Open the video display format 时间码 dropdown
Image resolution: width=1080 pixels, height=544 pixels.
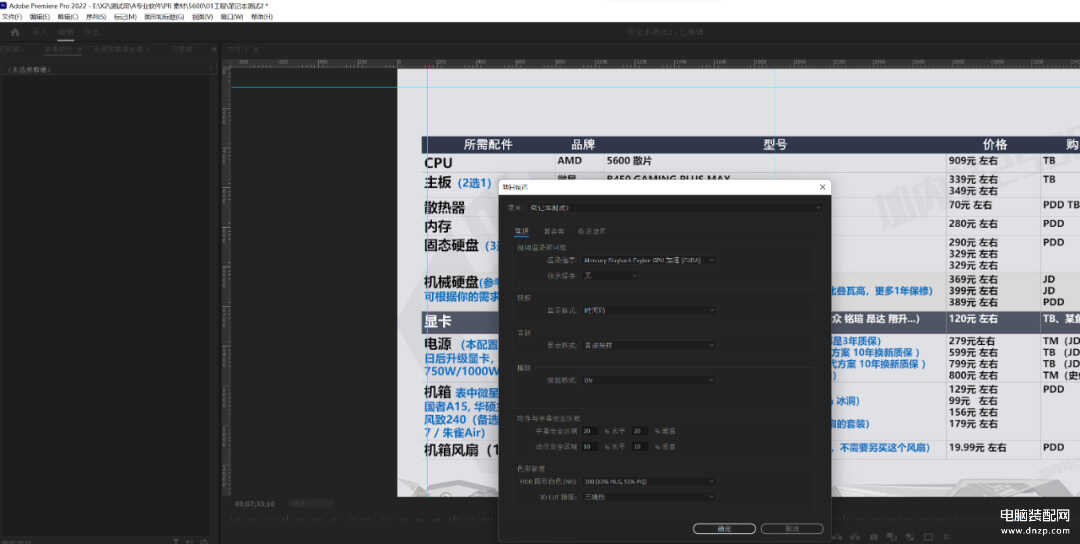coord(649,311)
